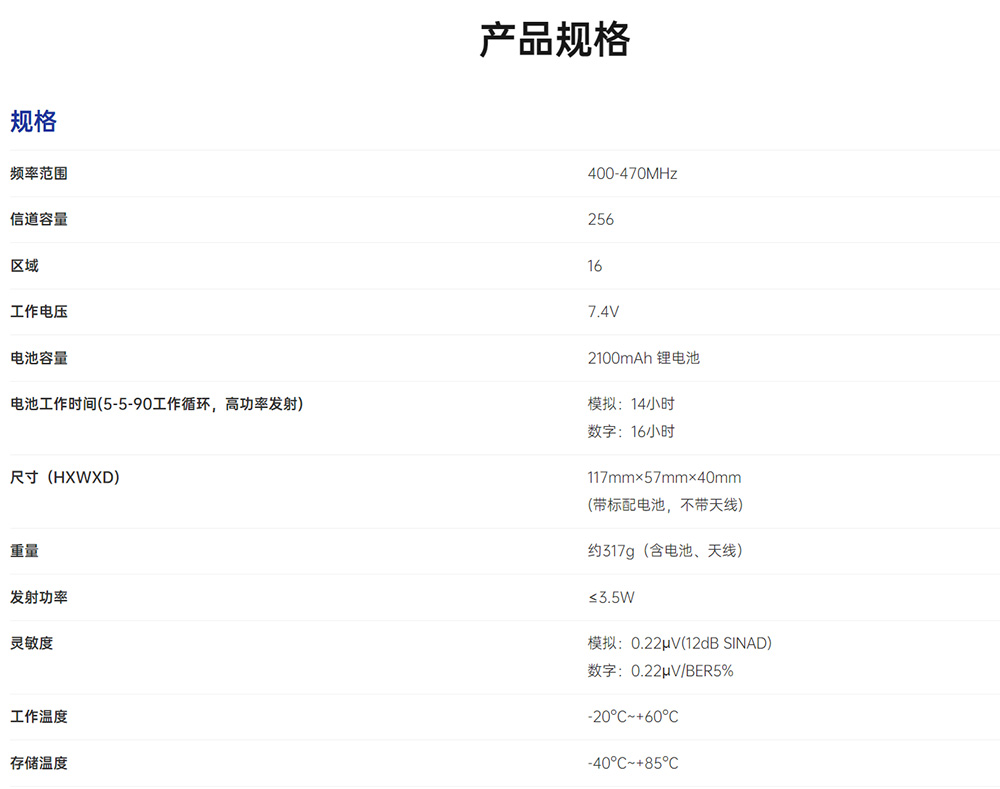The image size is (1000, 789).
Task: Click the 区域 row label
Action: [x=25, y=266]
